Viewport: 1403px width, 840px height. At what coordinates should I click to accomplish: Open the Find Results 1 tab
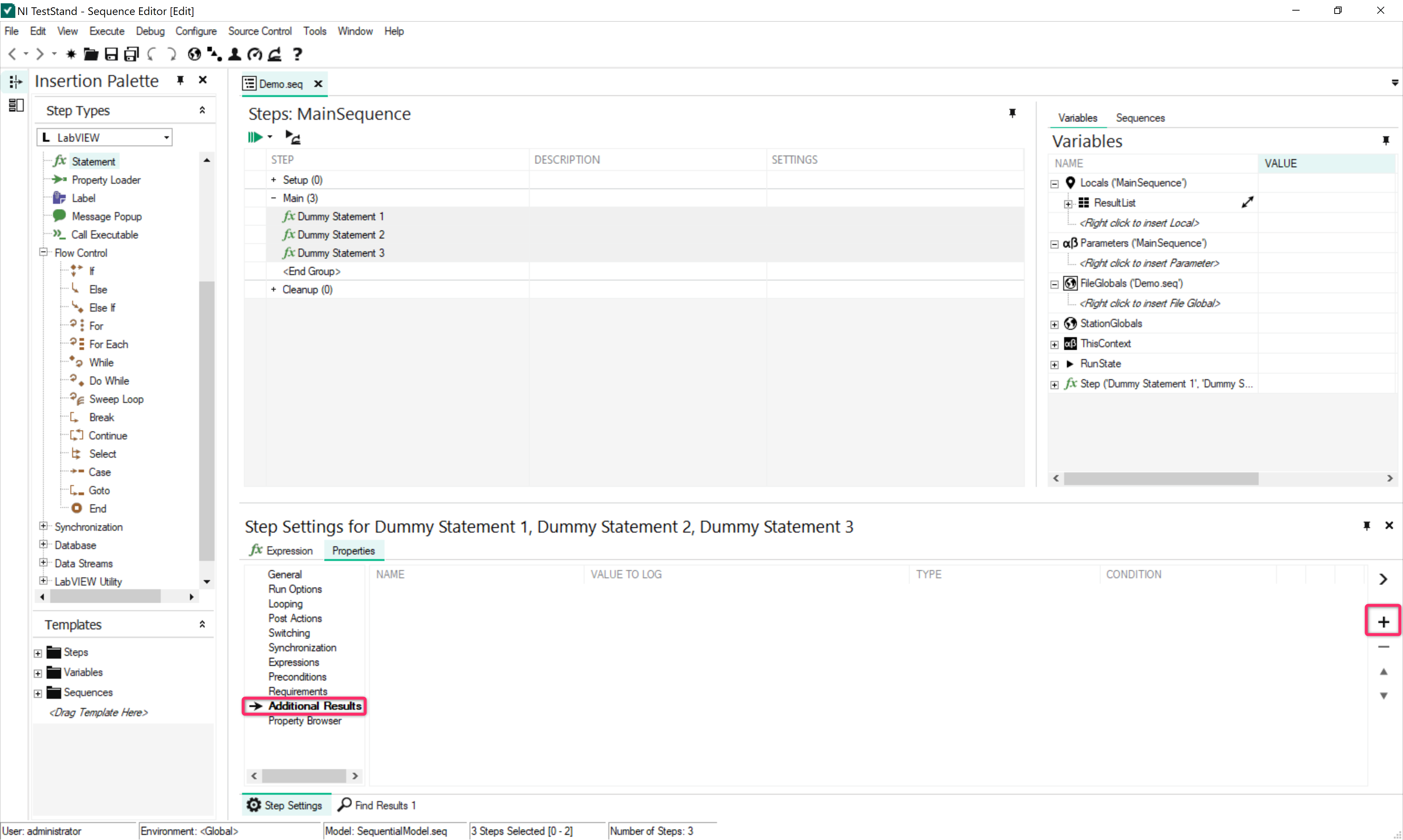point(377,805)
